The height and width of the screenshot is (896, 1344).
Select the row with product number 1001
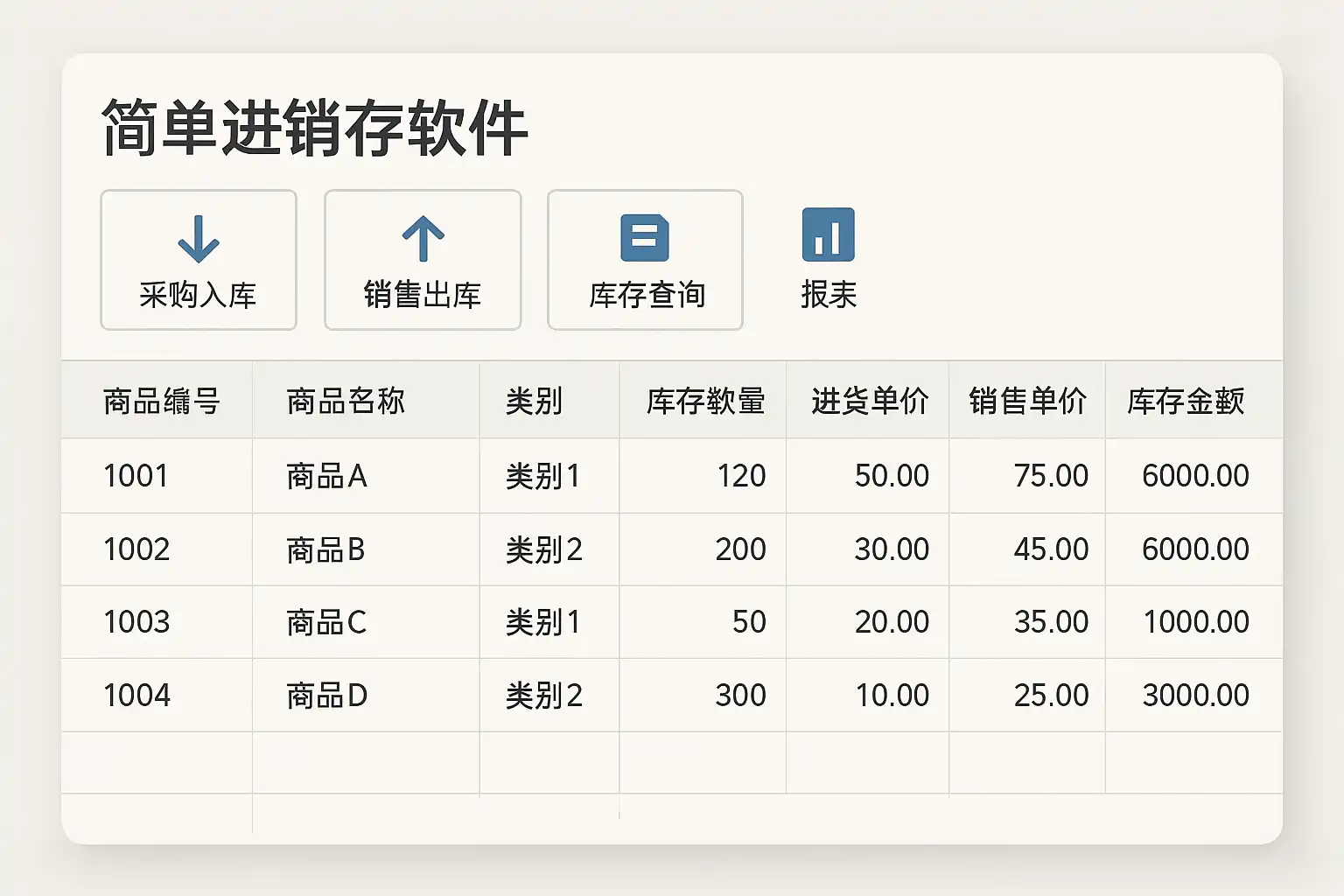[x=136, y=476]
